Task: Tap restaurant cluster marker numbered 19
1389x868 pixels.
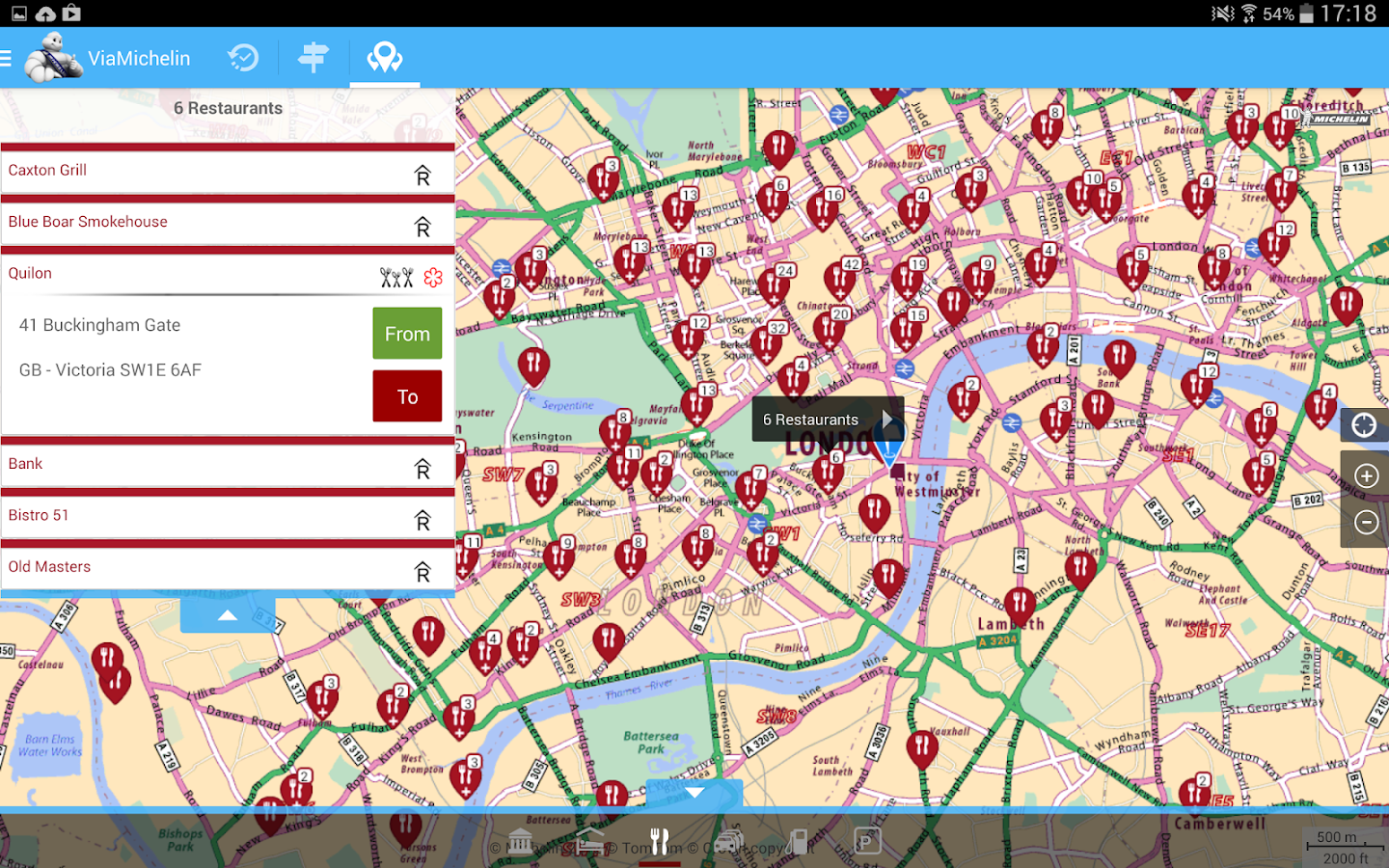Action: 907,281
